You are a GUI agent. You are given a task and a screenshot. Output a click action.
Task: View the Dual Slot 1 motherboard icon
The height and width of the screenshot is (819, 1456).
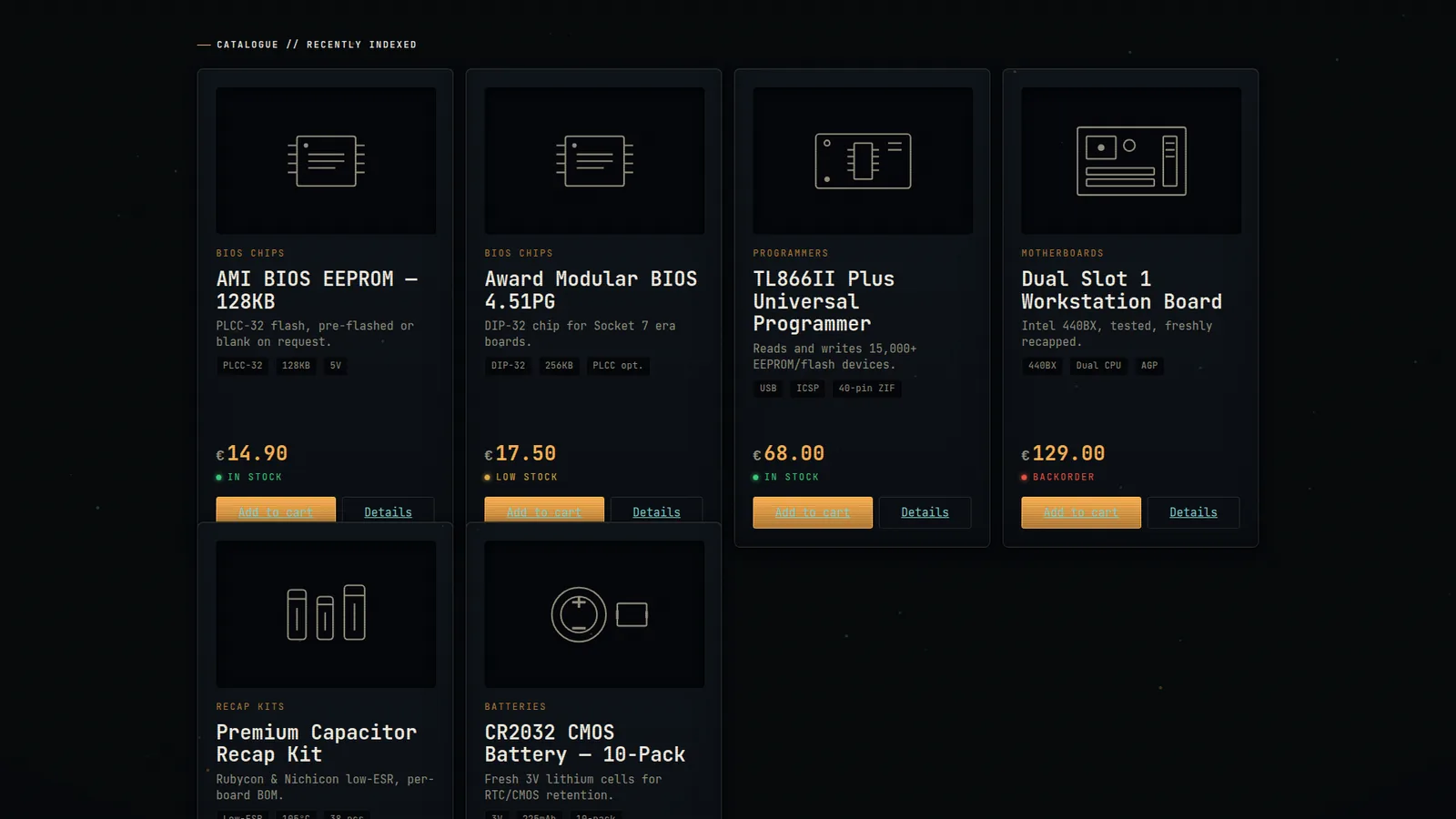point(1131,161)
